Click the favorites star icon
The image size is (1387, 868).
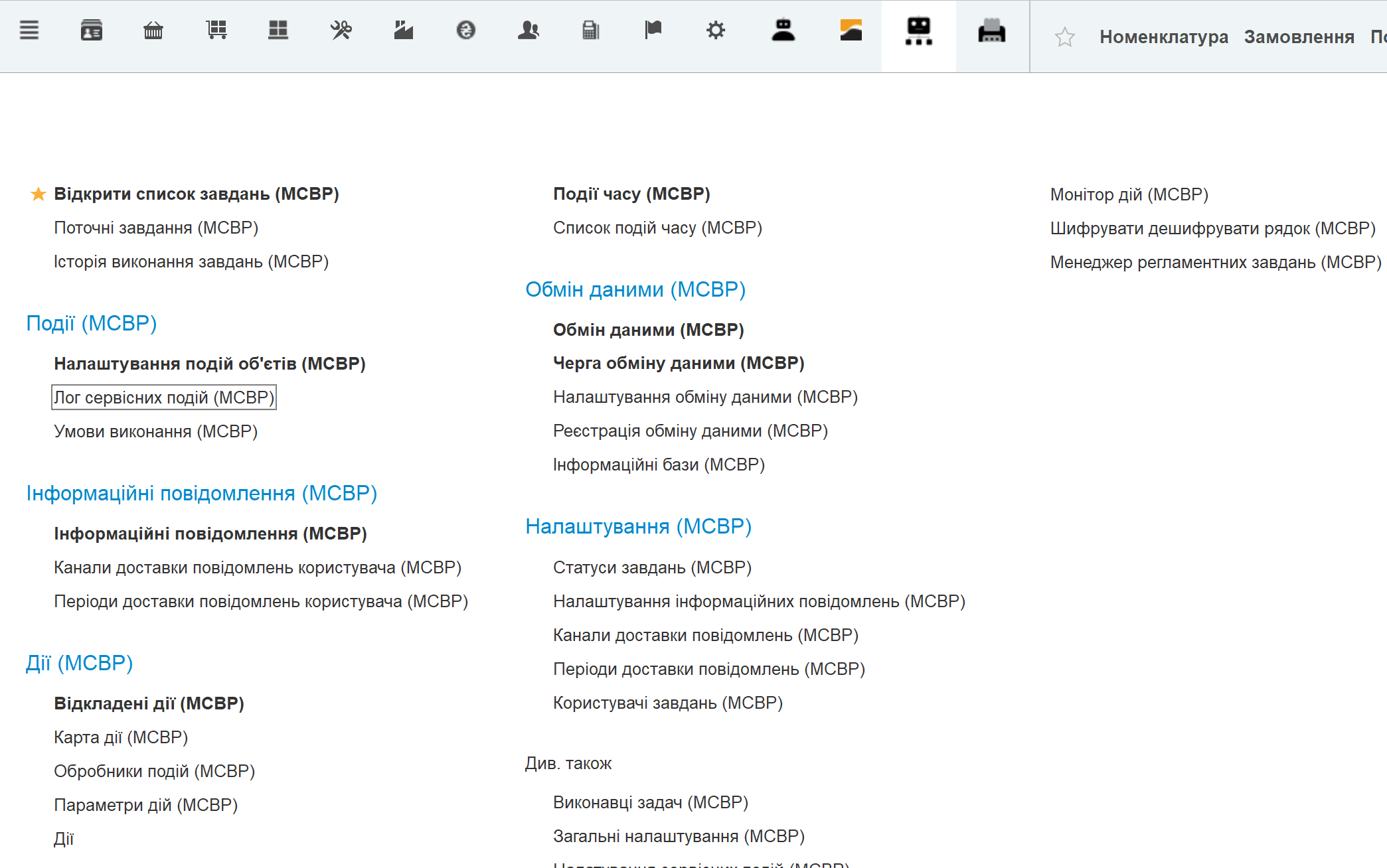point(1065,36)
